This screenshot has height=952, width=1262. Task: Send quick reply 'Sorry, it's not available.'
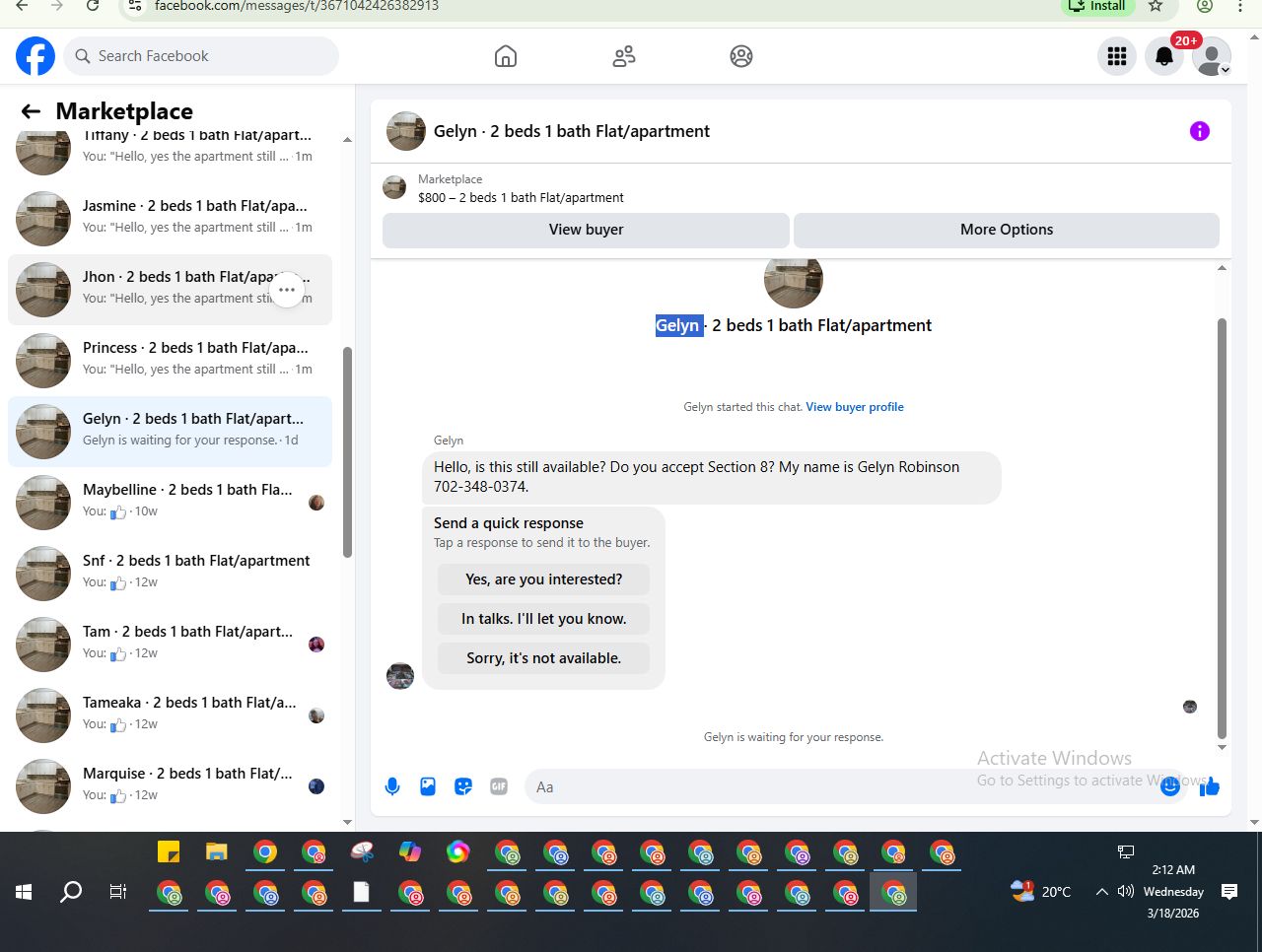point(543,658)
